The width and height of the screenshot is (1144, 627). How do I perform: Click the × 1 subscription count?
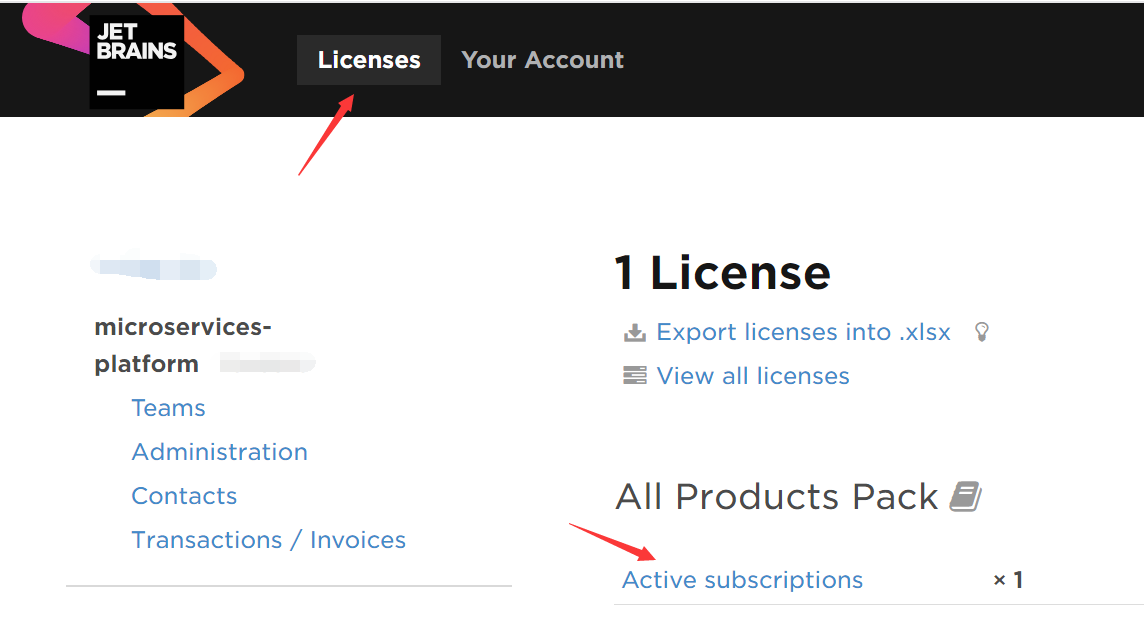coord(1008,580)
